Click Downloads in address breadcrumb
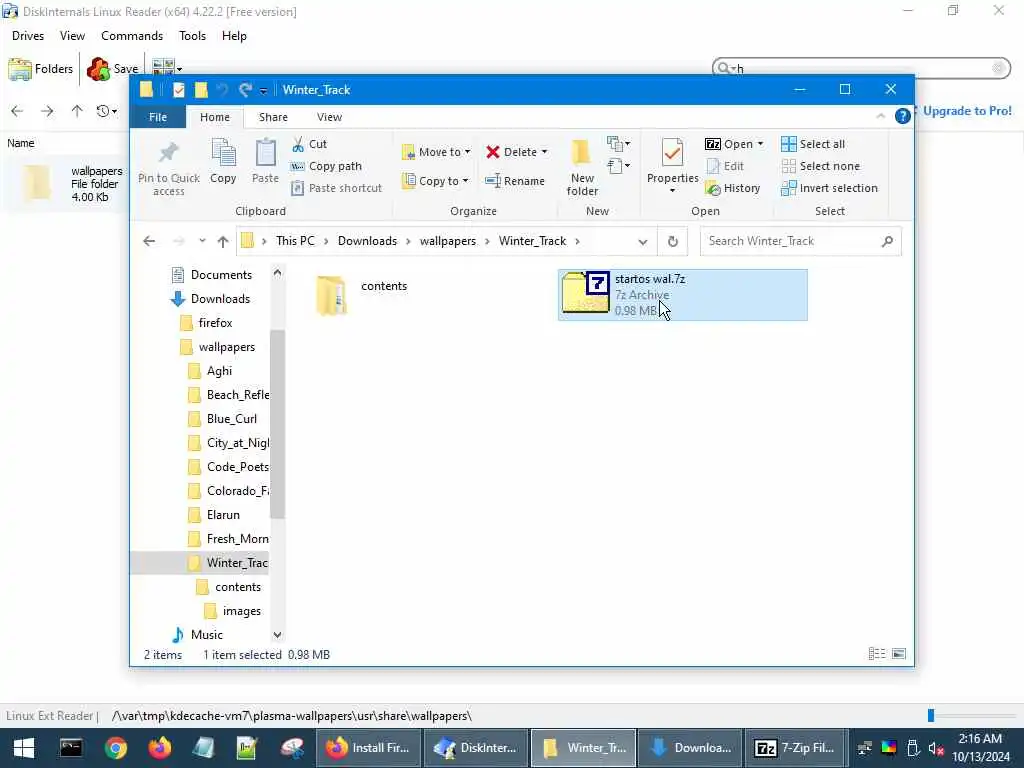The width and height of the screenshot is (1024, 768). click(x=367, y=241)
